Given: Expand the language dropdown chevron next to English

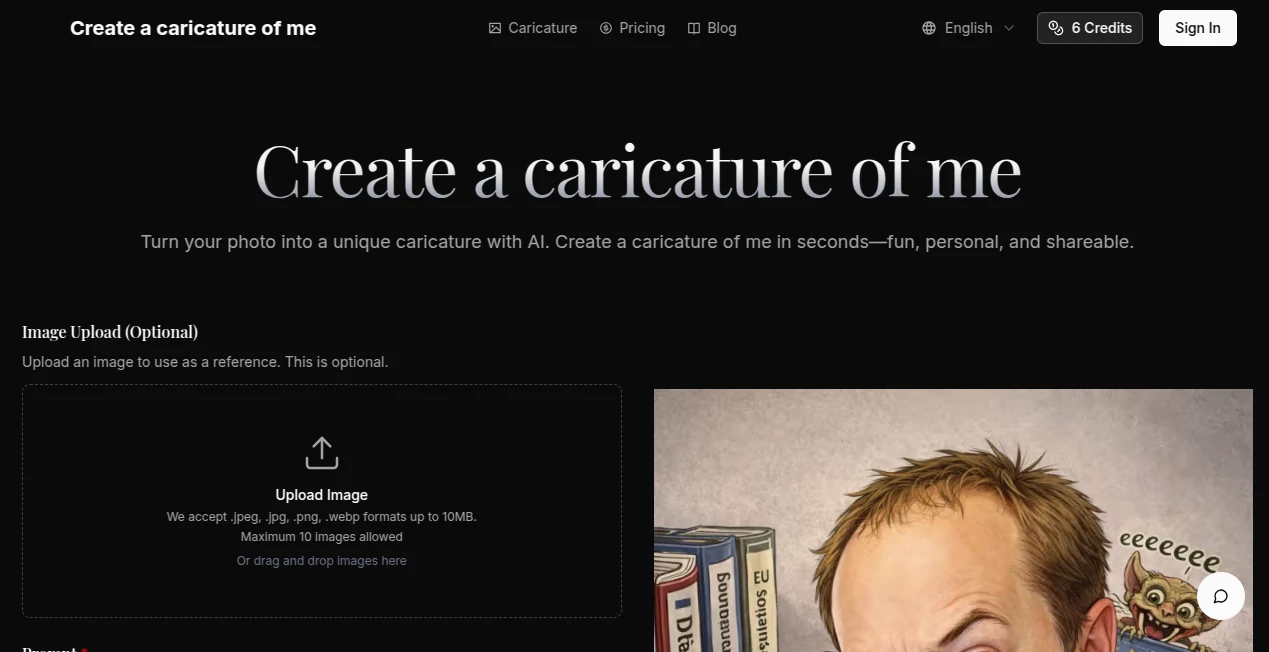Looking at the screenshot, I should (x=1009, y=28).
